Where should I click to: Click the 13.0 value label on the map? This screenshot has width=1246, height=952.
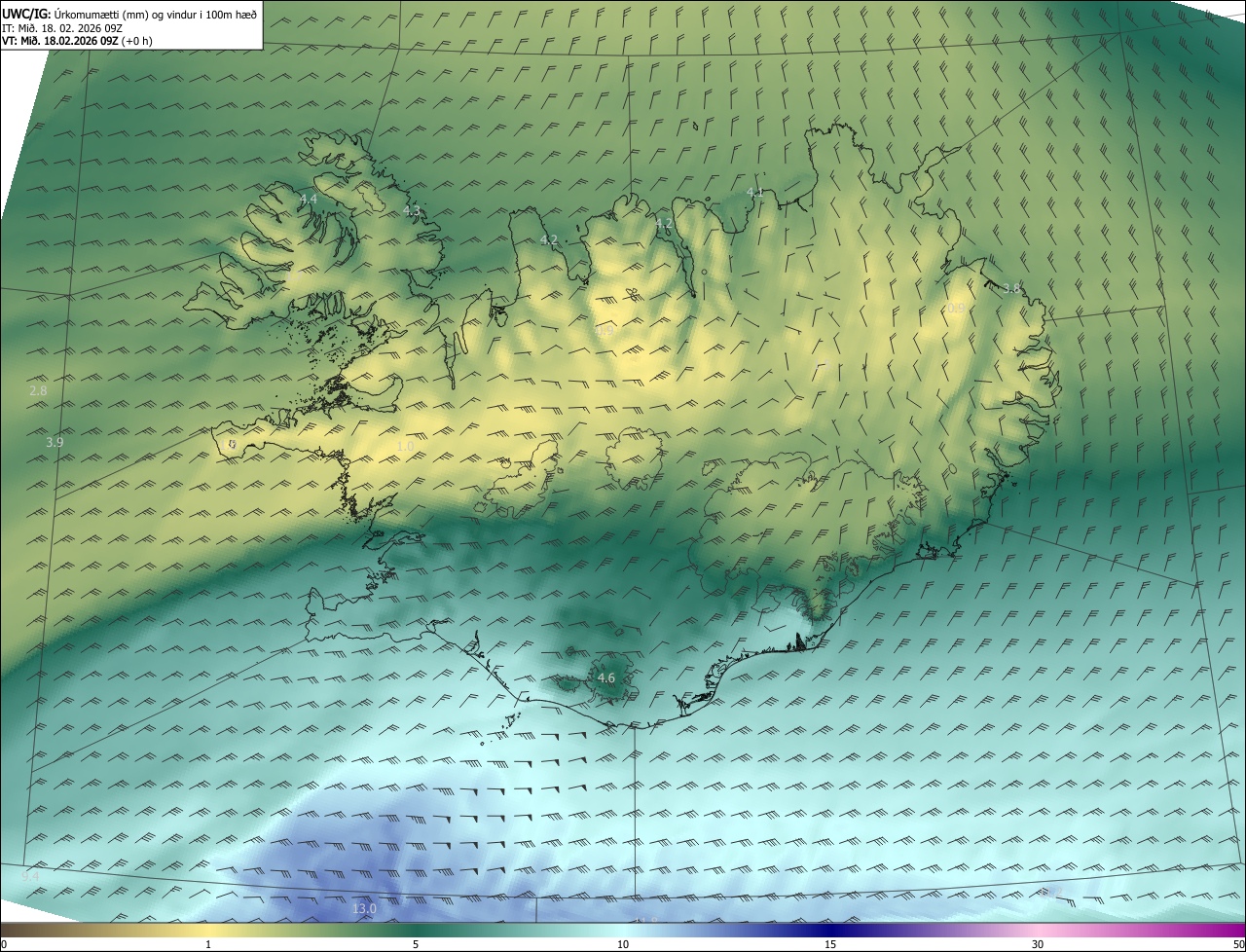pos(364,908)
